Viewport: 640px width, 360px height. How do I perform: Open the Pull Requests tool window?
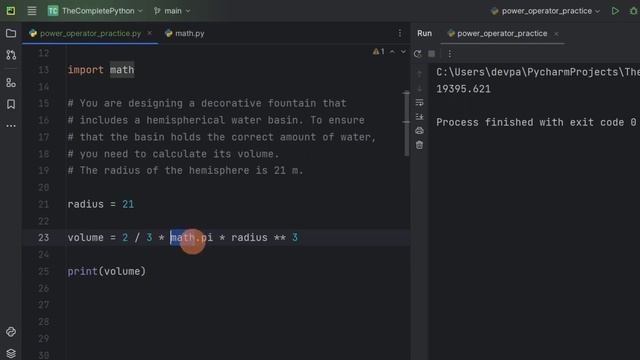(11, 55)
